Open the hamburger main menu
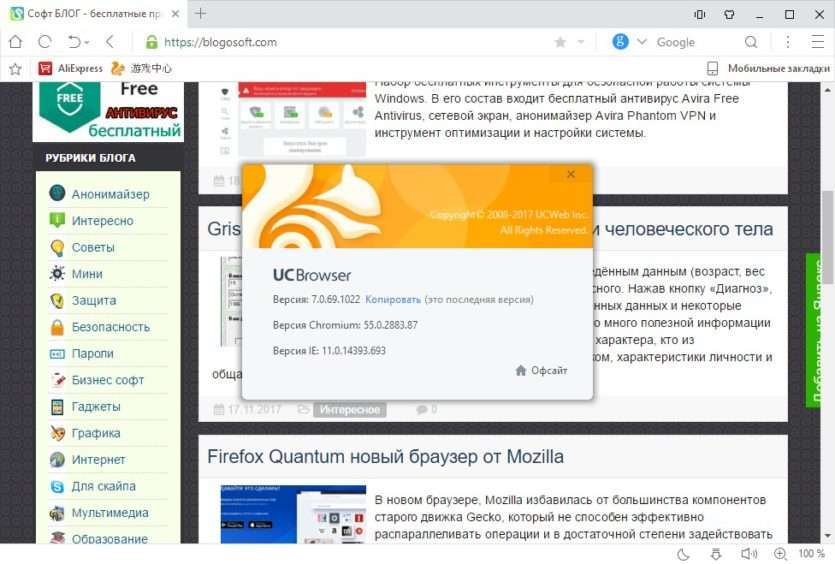This screenshot has height=564, width=835. [x=817, y=42]
